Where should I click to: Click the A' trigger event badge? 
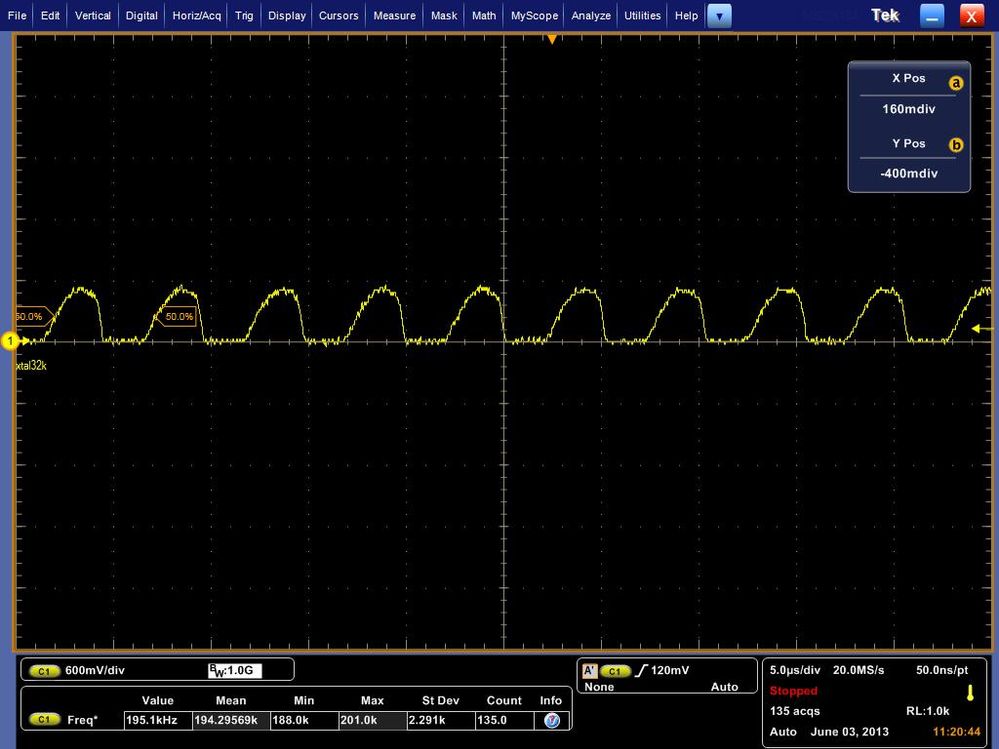pos(590,671)
